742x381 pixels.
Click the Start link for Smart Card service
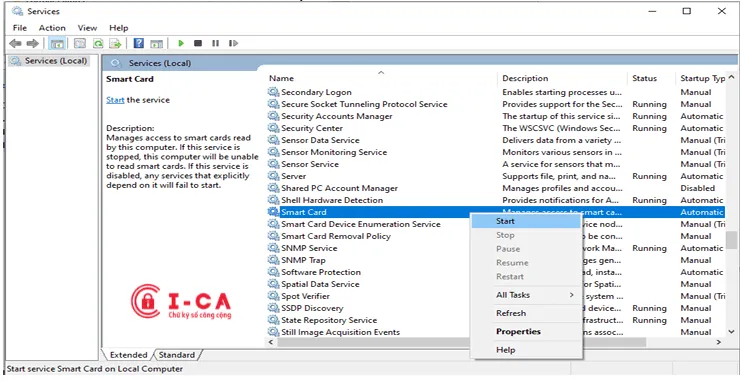pos(115,100)
